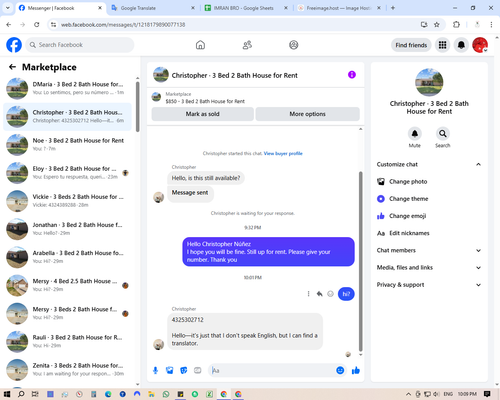Image resolution: width=500 pixels, height=400 pixels.
Task: Switch to IMRAN BRO Google Sheets tab
Action: pyautogui.click(x=246, y=8)
